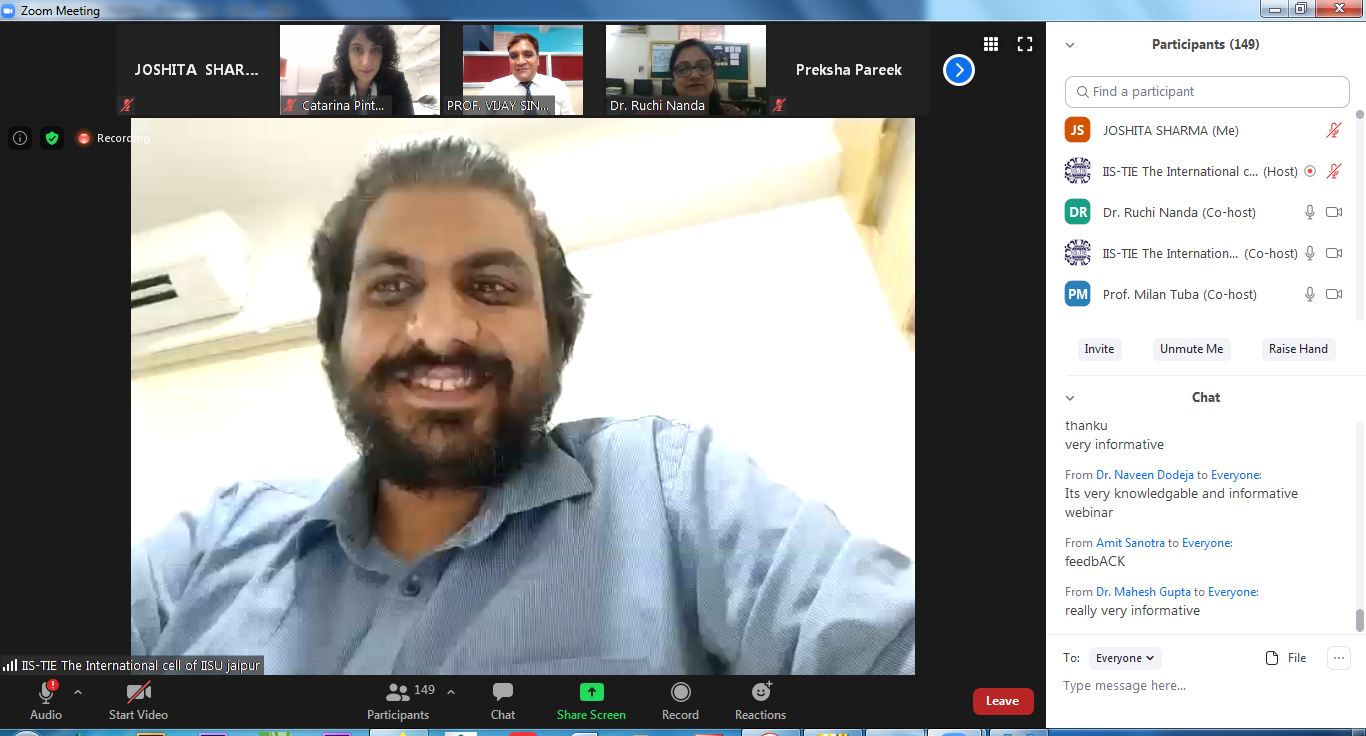Expand audio options arrow
Screen dimensions: 1366x736
[78, 691]
